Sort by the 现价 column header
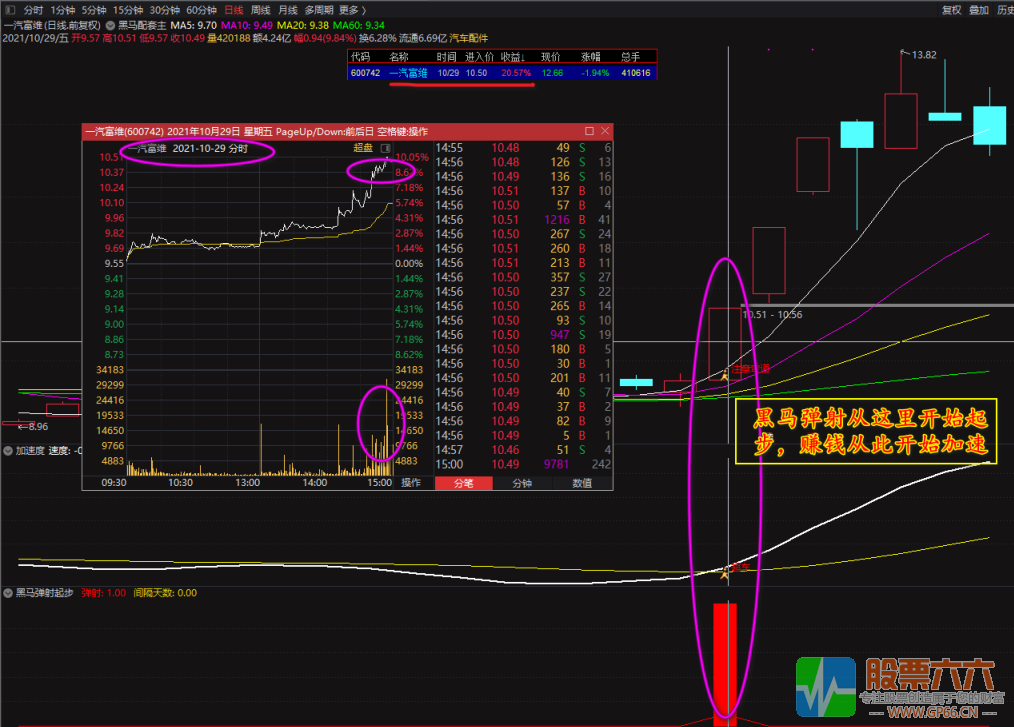Screen dimensions: 1014x727 pyautogui.click(x=550, y=57)
